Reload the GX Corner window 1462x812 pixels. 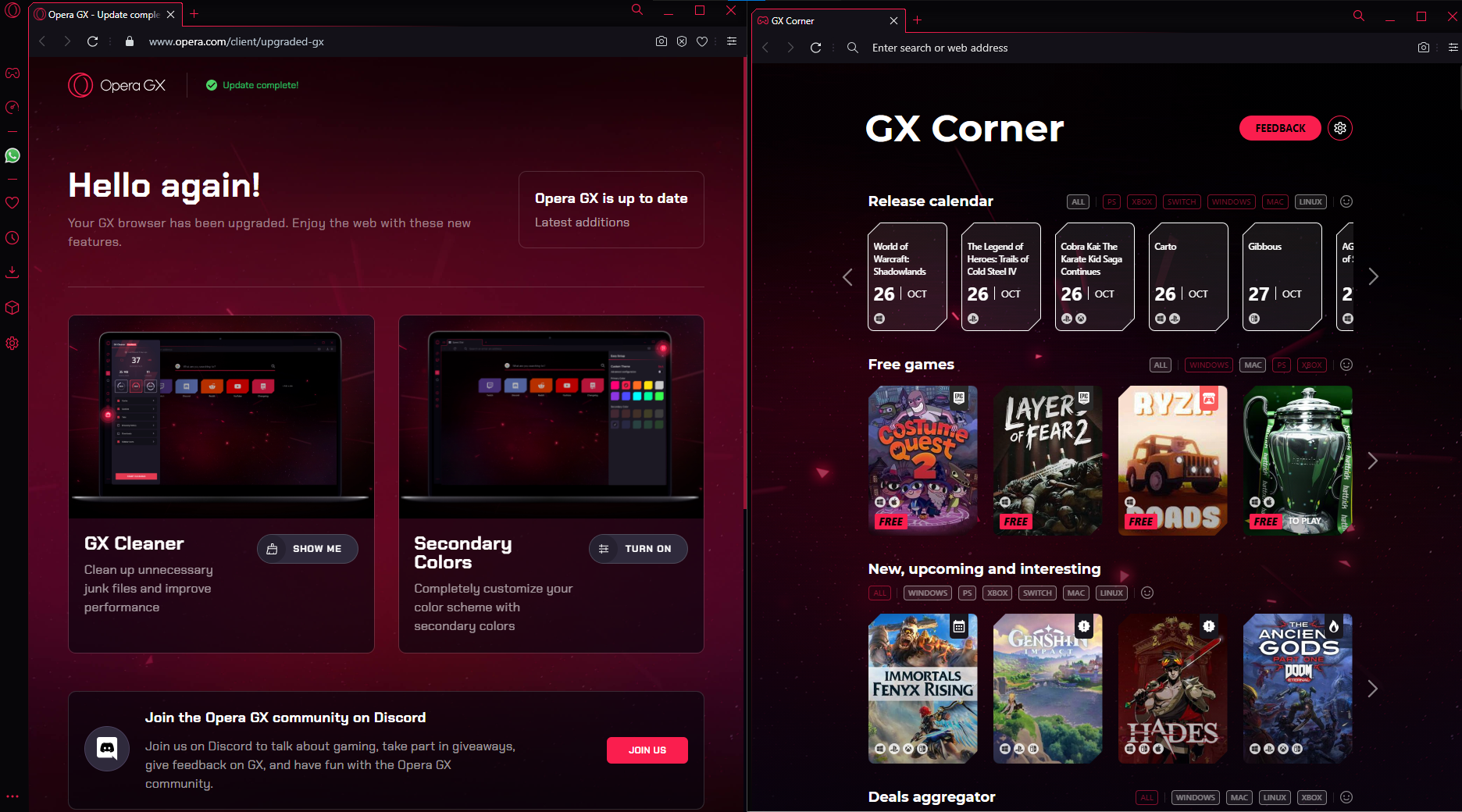pyautogui.click(x=815, y=48)
